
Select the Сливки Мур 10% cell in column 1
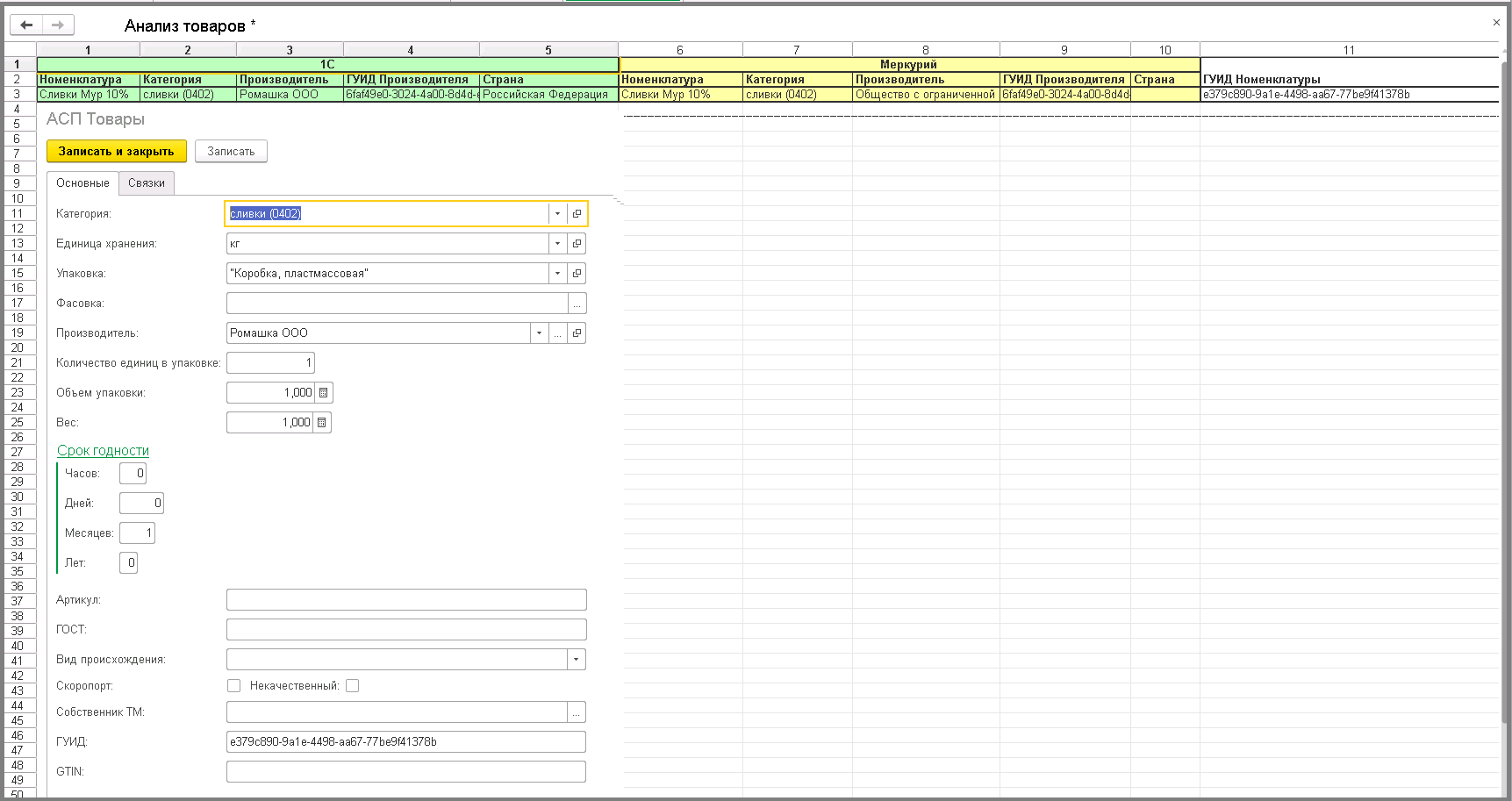point(88,94)
